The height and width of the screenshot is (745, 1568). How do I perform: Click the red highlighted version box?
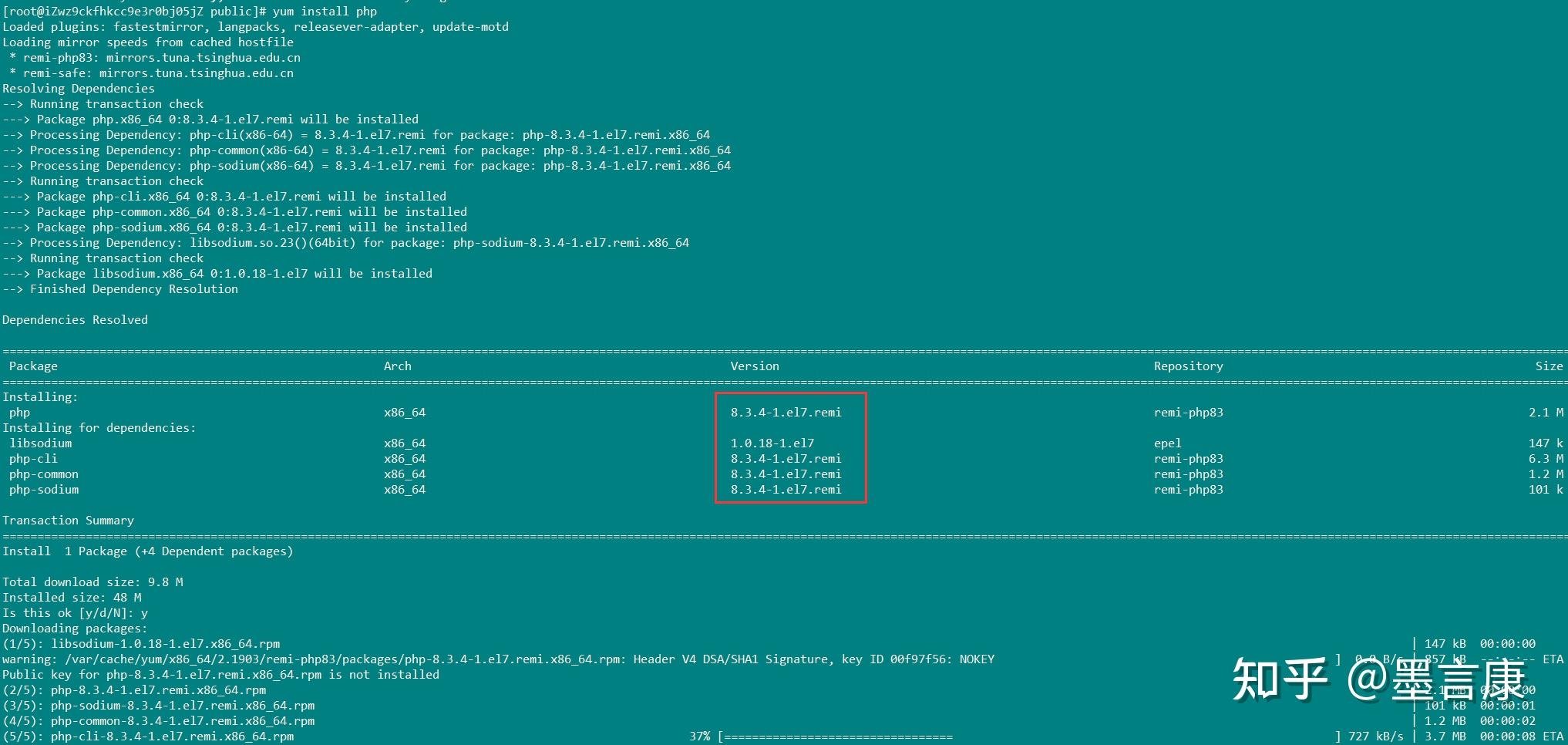click(790, 447)
